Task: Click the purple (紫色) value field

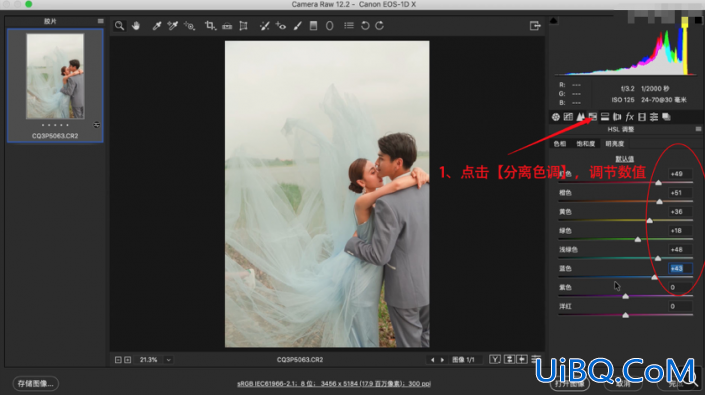Action: (x=680, y=287)
